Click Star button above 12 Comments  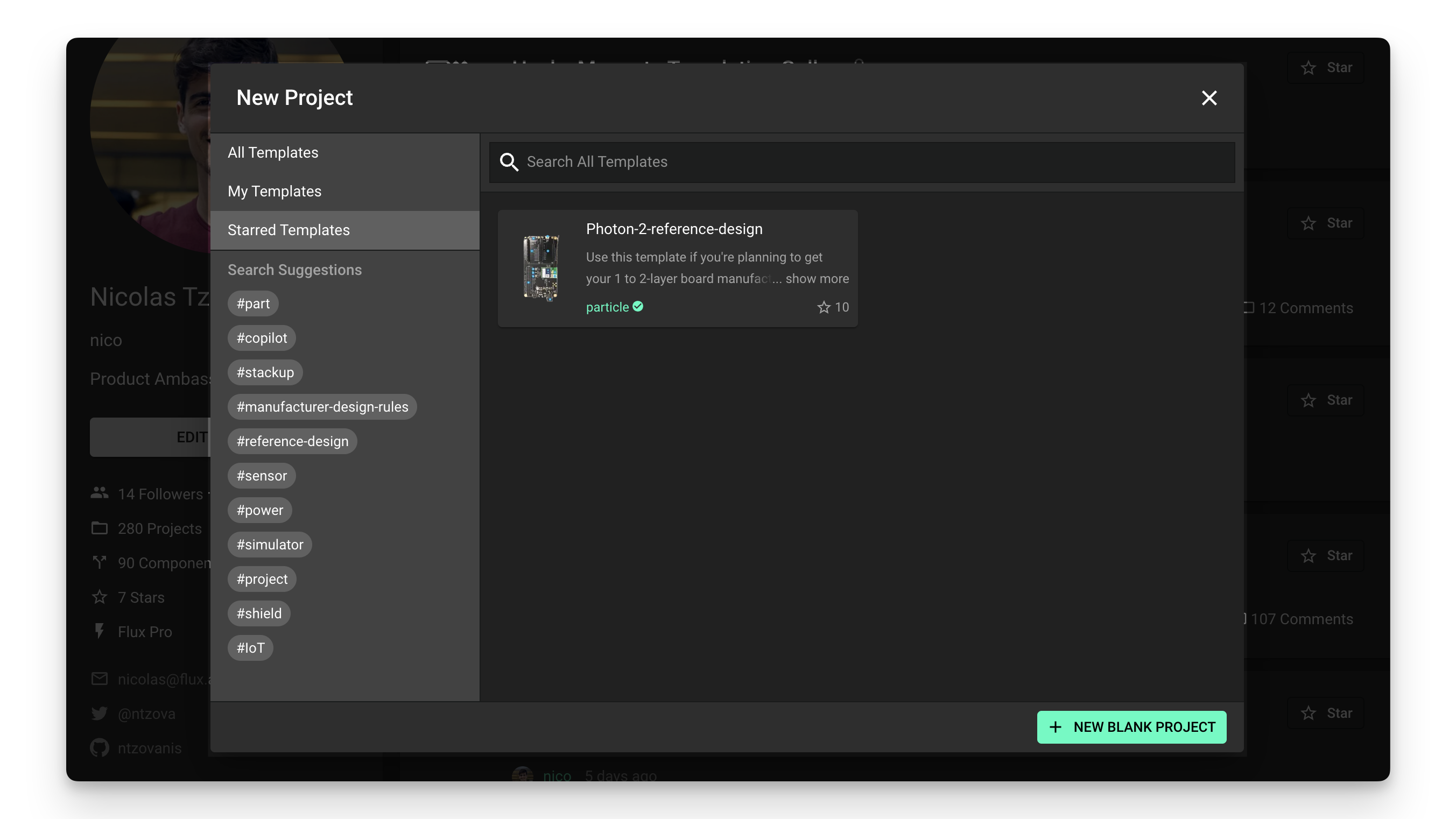[1326, 223]
